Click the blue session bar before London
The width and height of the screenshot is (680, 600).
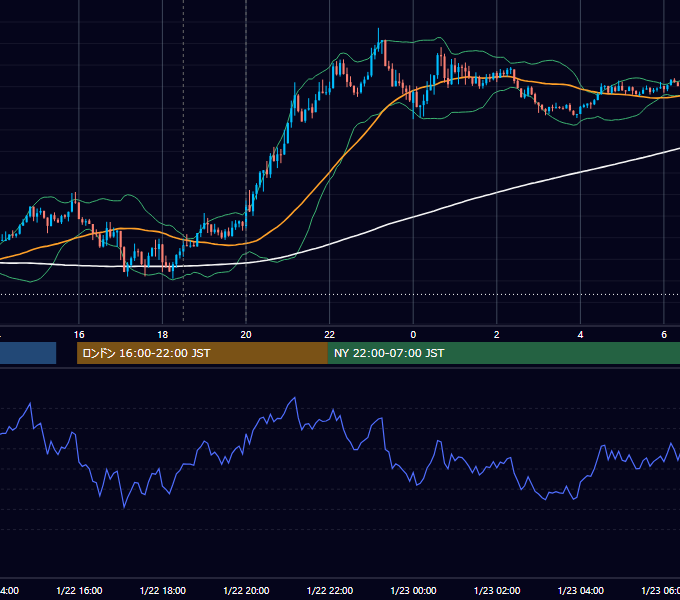pos(28,353)
